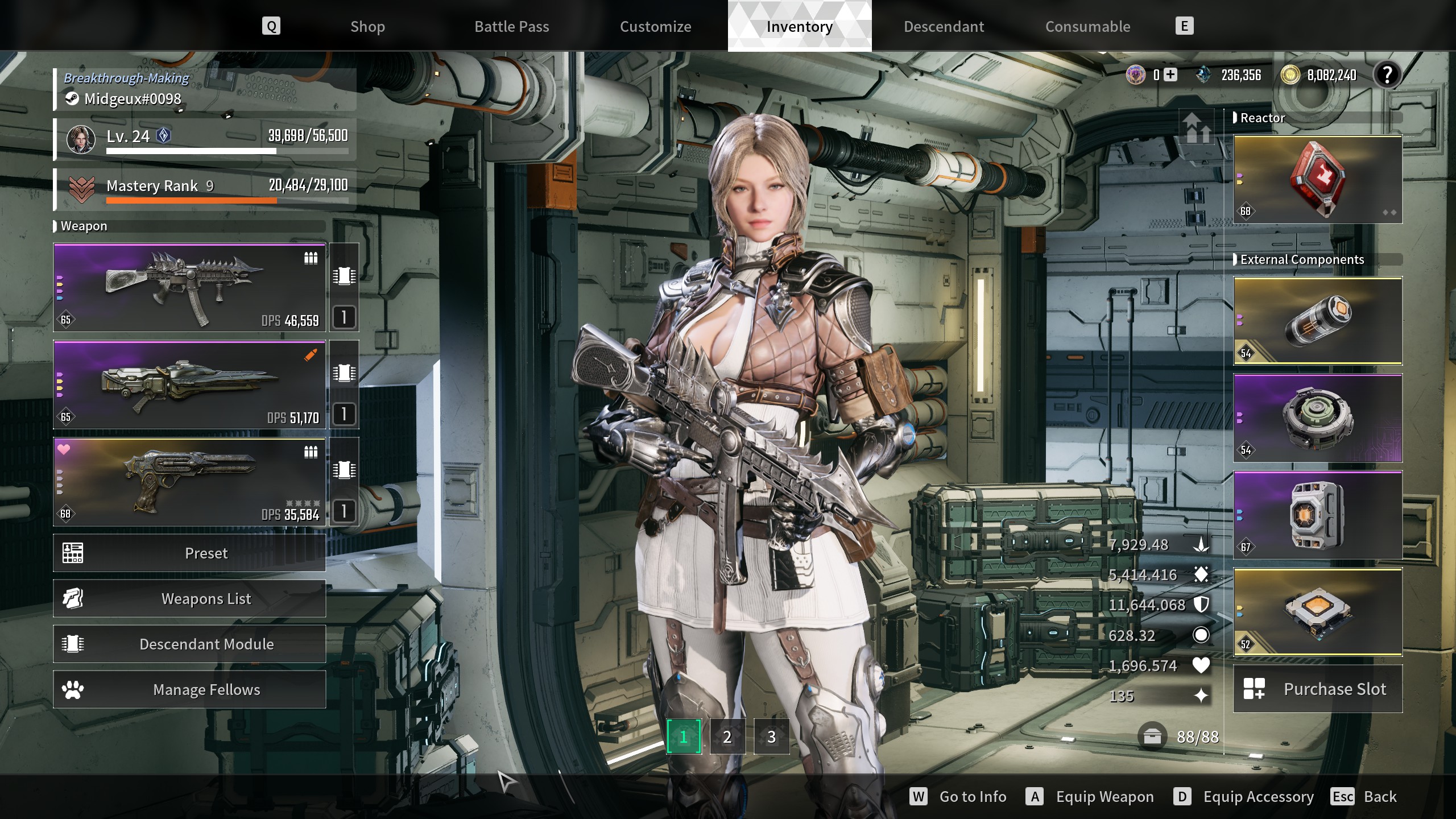
Task: Select loadout preset 1
Action: 684,737
